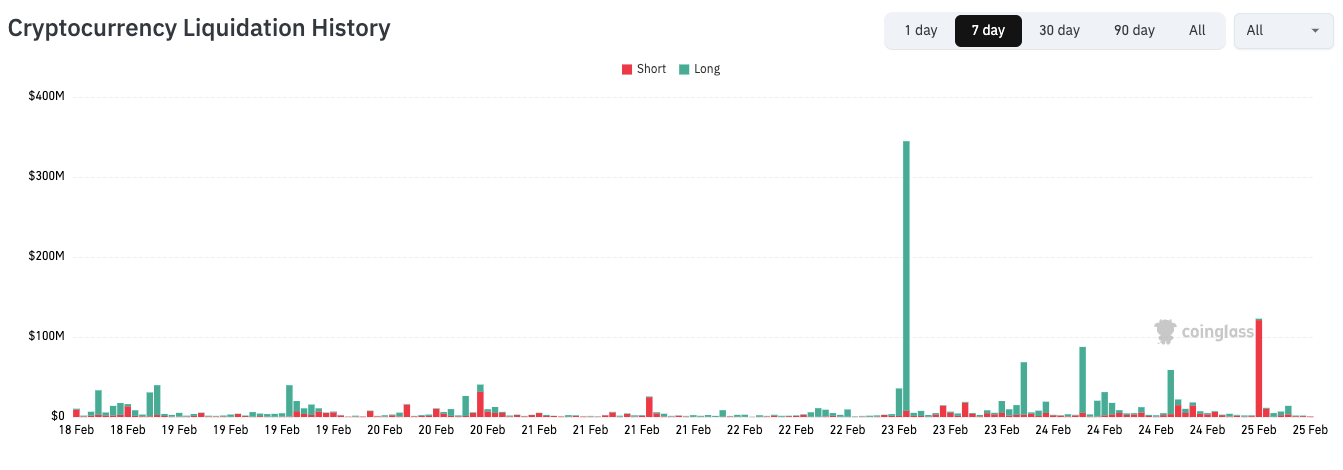This screenshot has width=1343, height=470.
Task: Switch to the 30 day range
Action: tap(1059, 30)
